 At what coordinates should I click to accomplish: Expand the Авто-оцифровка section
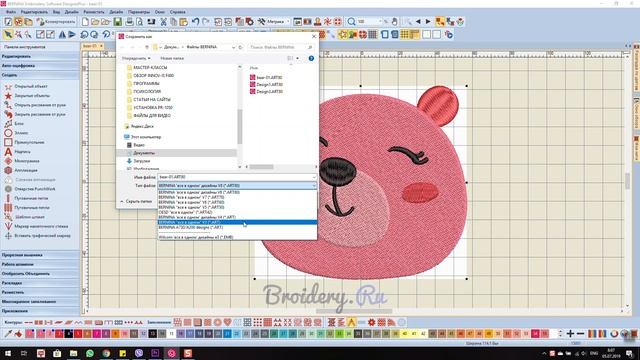tap(40, 66)
